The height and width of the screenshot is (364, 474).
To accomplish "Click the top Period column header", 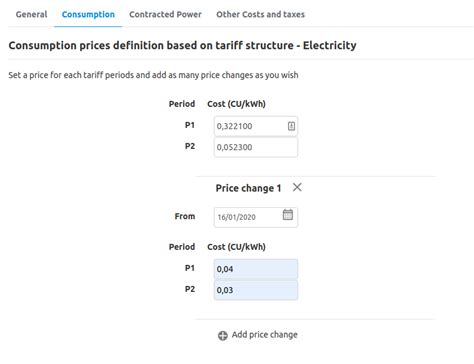I will 182,104.
